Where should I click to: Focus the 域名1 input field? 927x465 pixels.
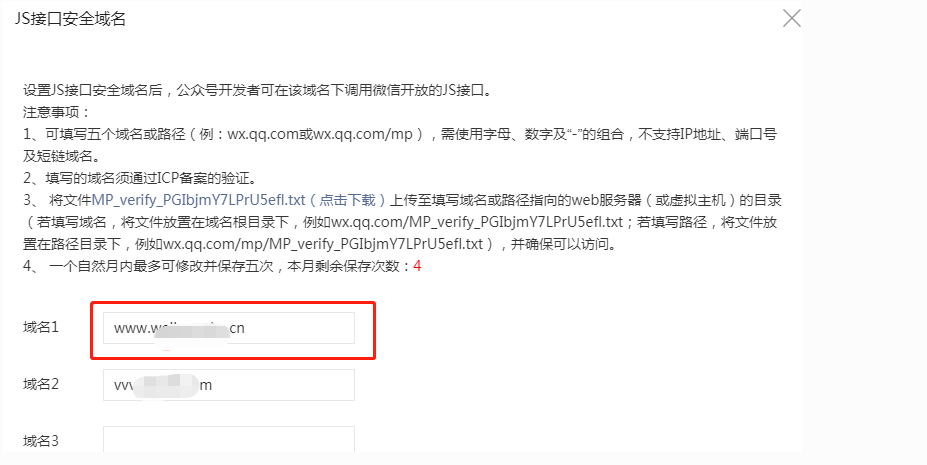(229, 328)
